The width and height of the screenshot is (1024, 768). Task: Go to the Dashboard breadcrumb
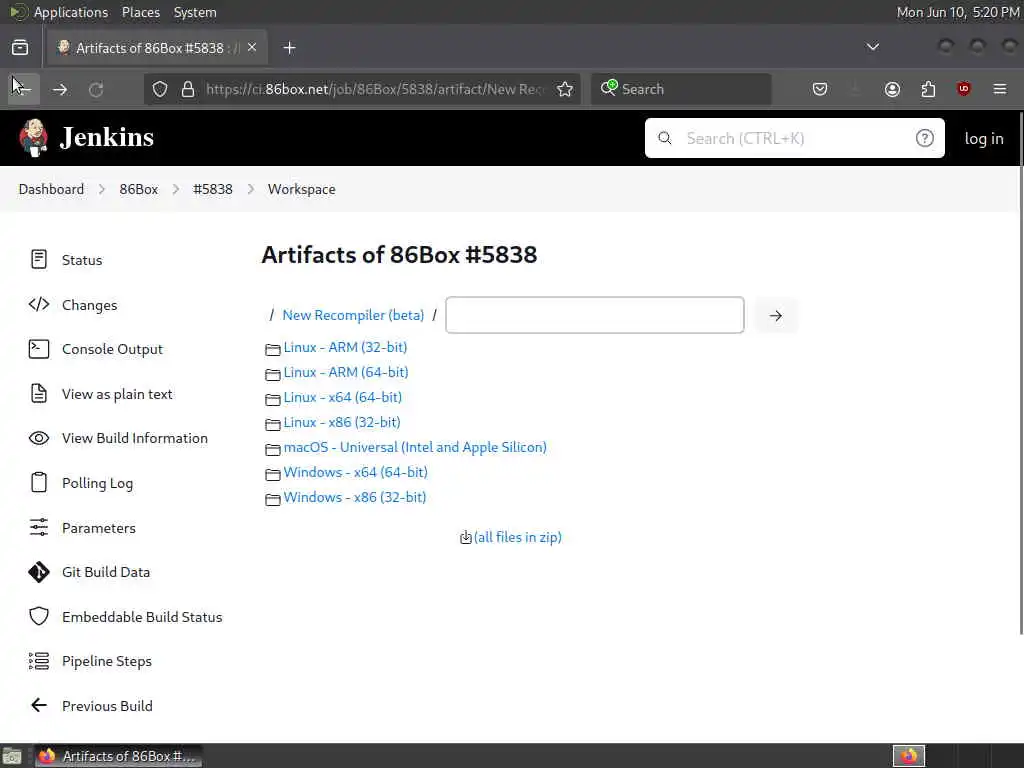coord(51,189)
